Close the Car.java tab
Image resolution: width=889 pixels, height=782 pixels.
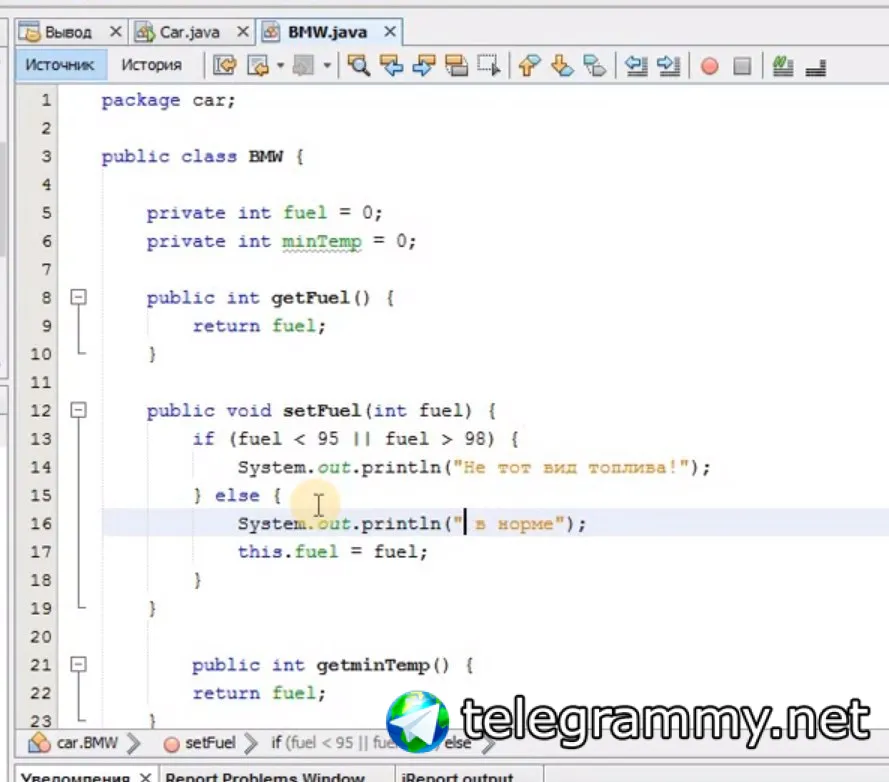(x=243, y=32)
